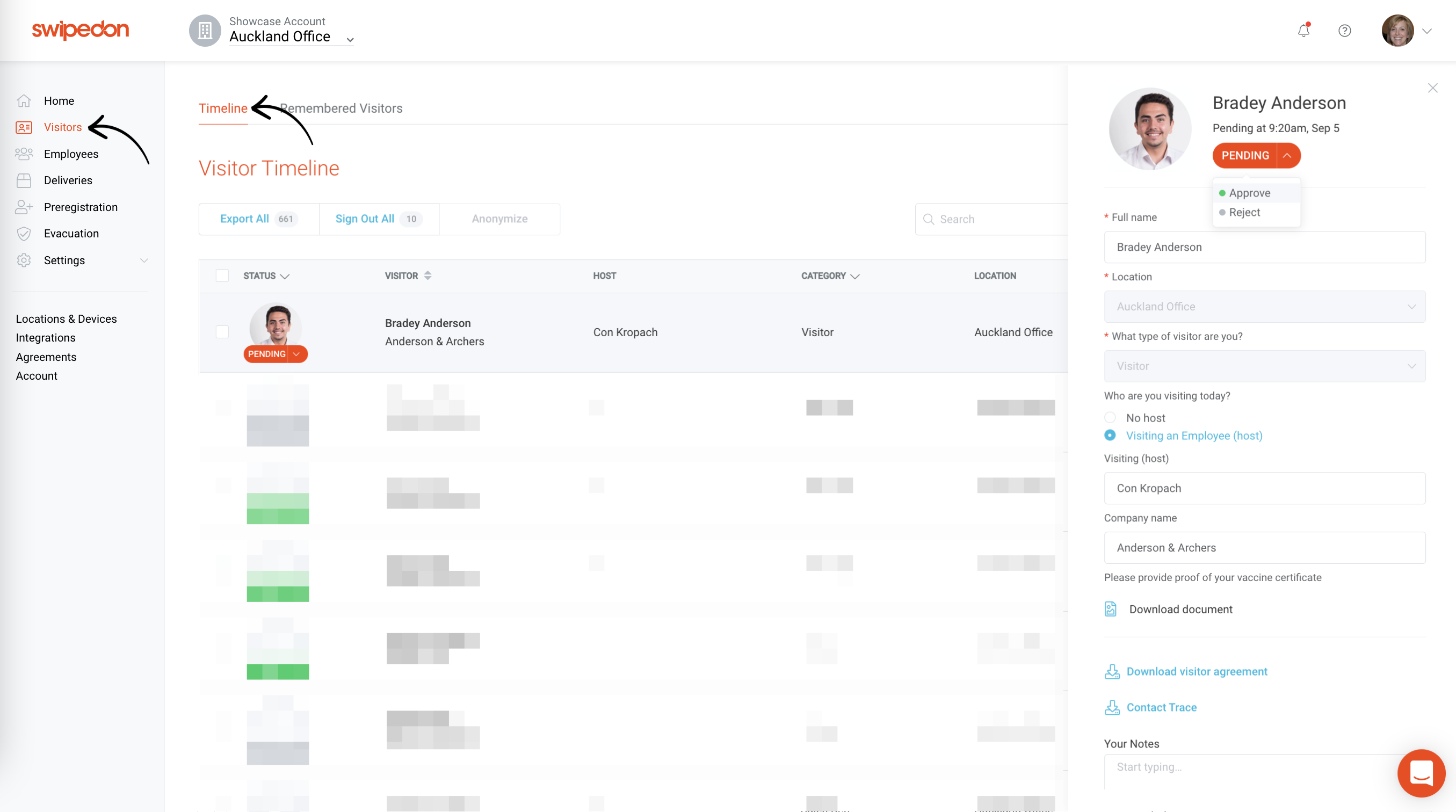
Task: Click the Full name input field
Action: pos(1264,247)
